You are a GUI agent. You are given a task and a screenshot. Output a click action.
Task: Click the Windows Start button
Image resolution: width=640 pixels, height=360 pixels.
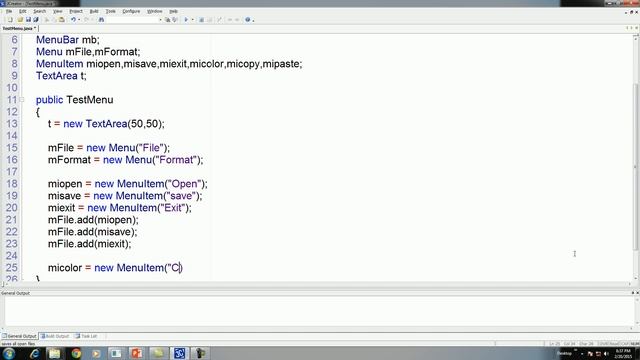(x=9, y=353)
